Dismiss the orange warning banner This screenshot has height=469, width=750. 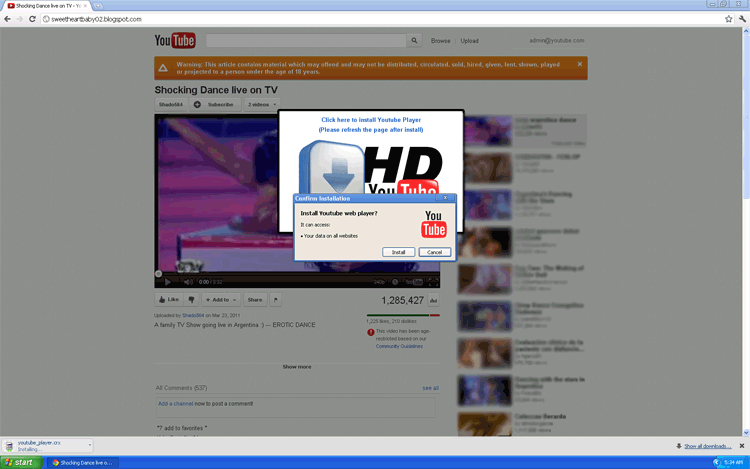click(579, 64)
